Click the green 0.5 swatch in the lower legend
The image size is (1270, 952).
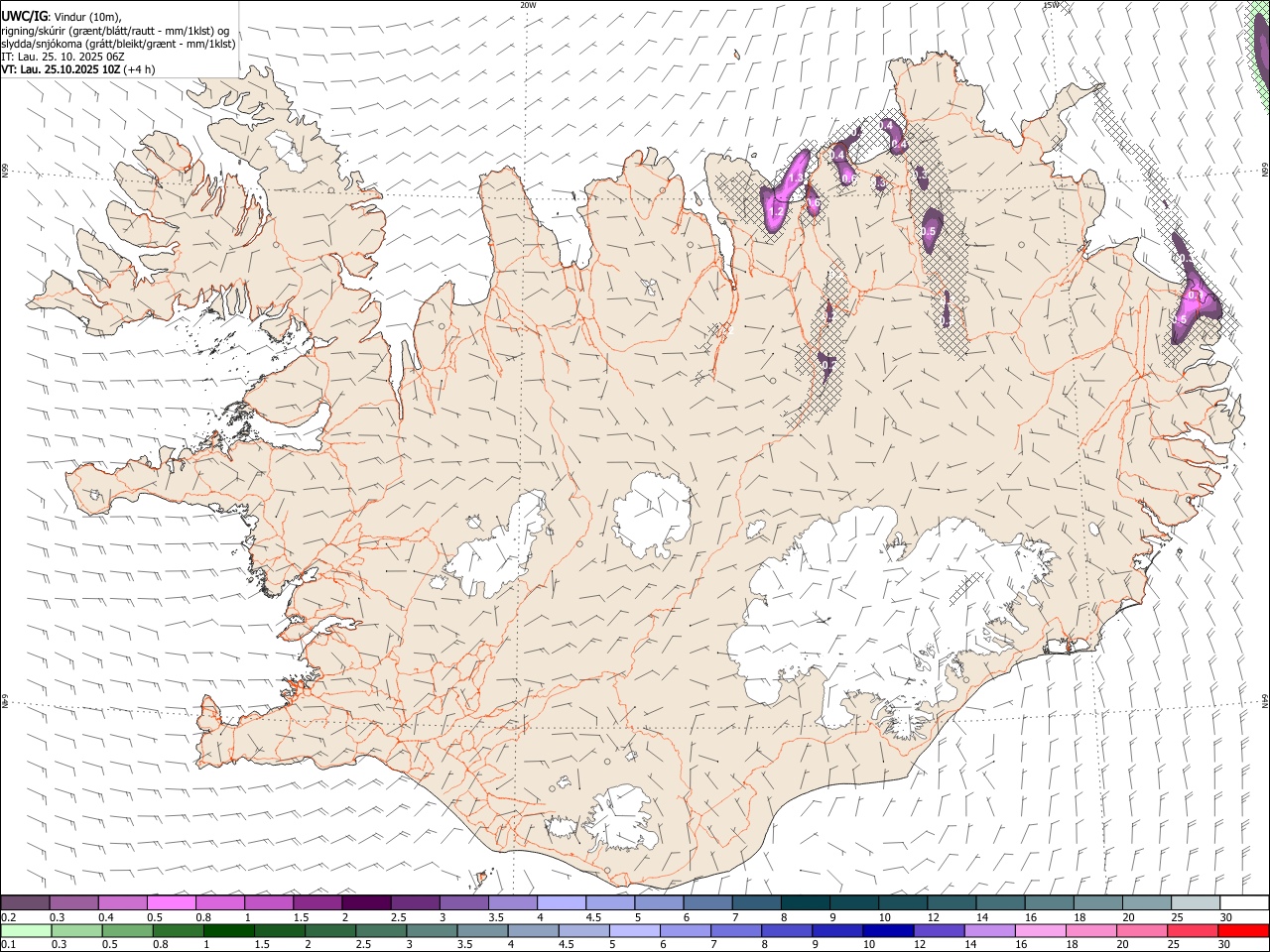(127, 930)
